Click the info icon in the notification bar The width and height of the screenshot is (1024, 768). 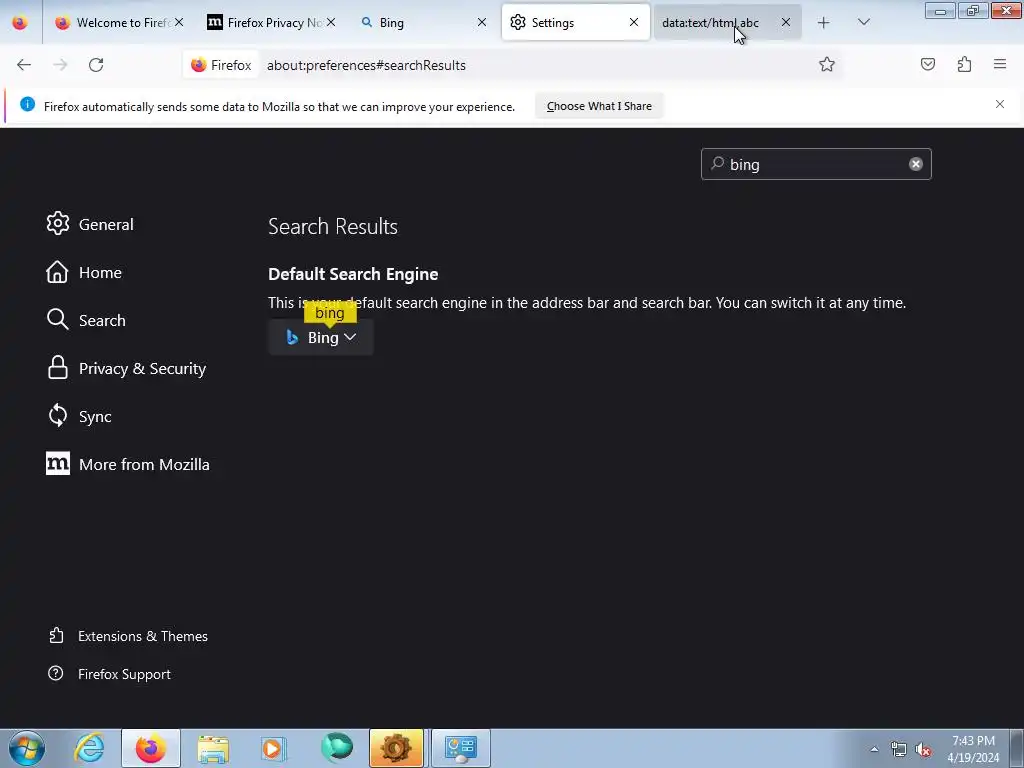coord(27,104)
